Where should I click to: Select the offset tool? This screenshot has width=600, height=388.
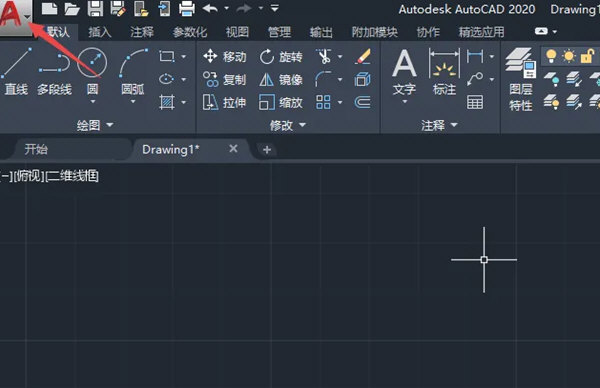(362, 102)
